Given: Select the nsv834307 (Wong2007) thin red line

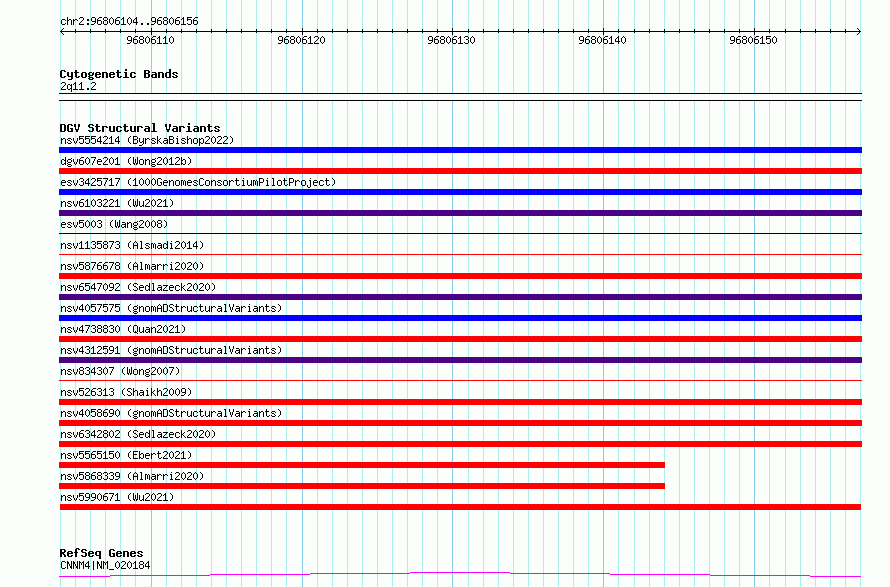Looking at the screenshot, I should 460,380.
